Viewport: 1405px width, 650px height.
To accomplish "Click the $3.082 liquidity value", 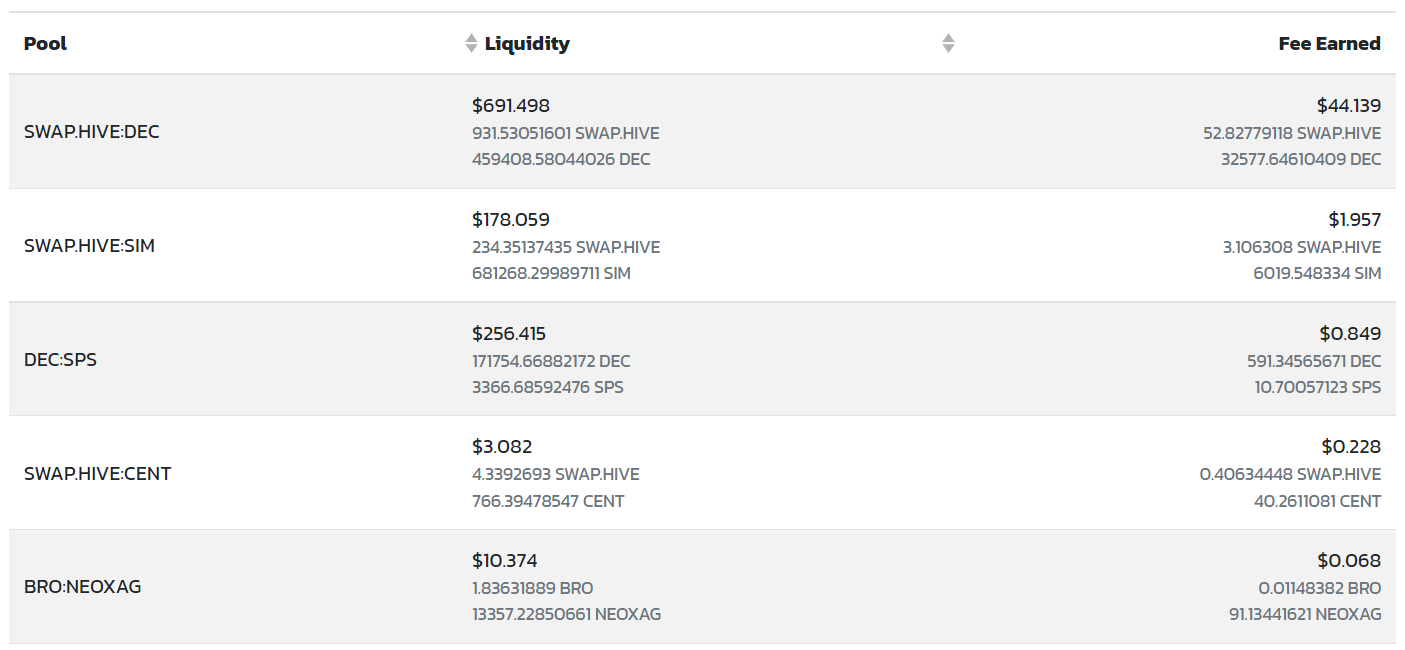I will (502, 447).
